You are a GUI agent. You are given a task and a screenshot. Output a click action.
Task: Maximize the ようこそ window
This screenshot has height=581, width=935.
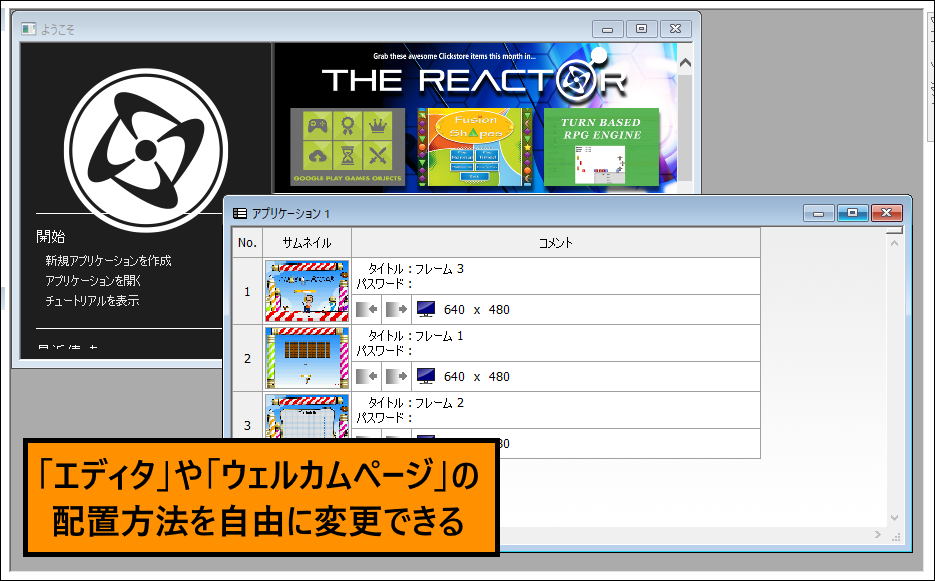[642, 29]
